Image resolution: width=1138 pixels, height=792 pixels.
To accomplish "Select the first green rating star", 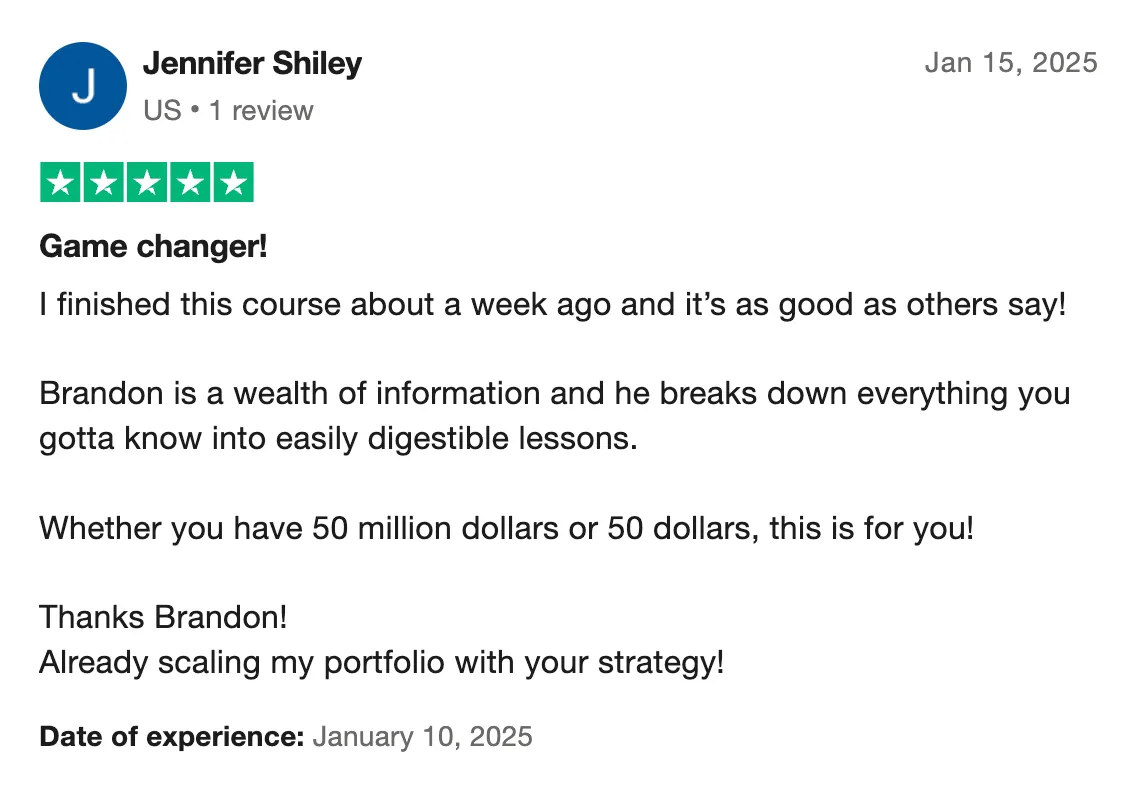I will click(60, 182).
